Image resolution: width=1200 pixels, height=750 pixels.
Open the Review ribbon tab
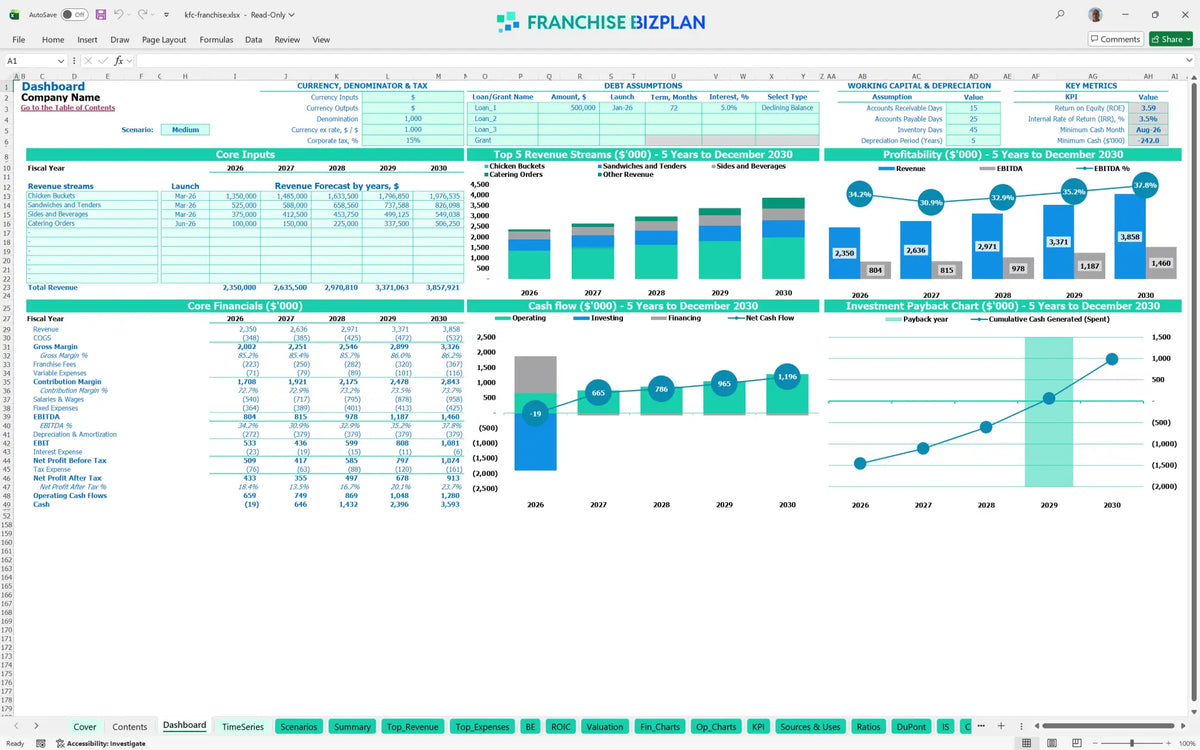287,40
